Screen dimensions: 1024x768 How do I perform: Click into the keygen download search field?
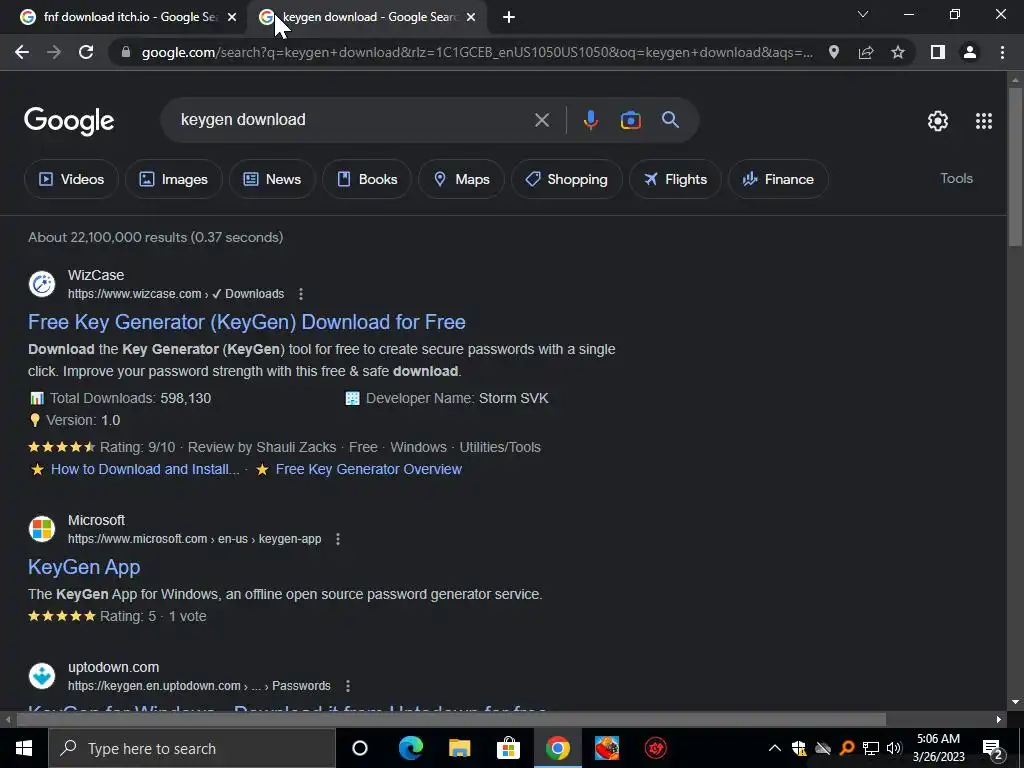tap(353, 120)
